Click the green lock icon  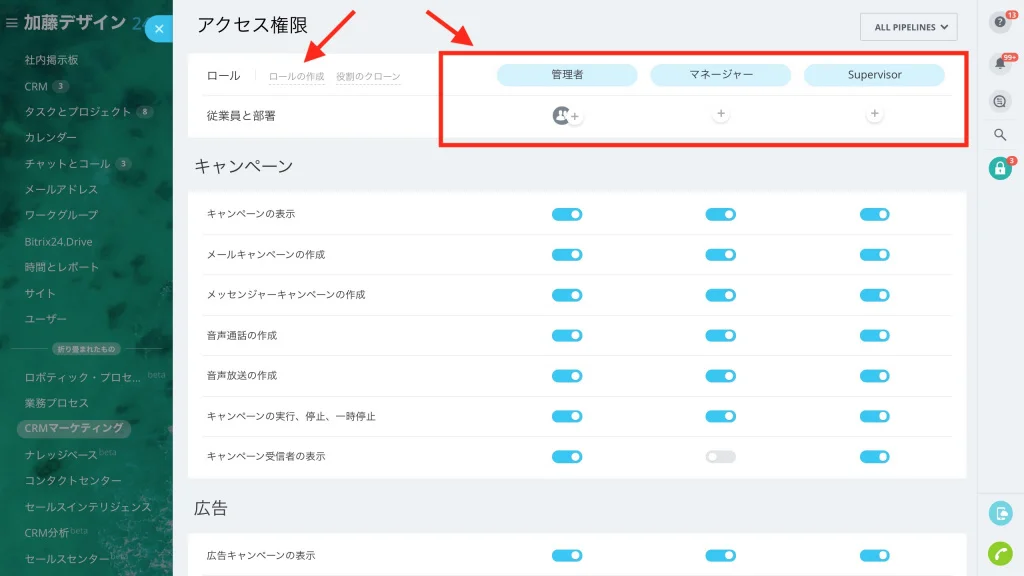click(x=1000, y=168)
